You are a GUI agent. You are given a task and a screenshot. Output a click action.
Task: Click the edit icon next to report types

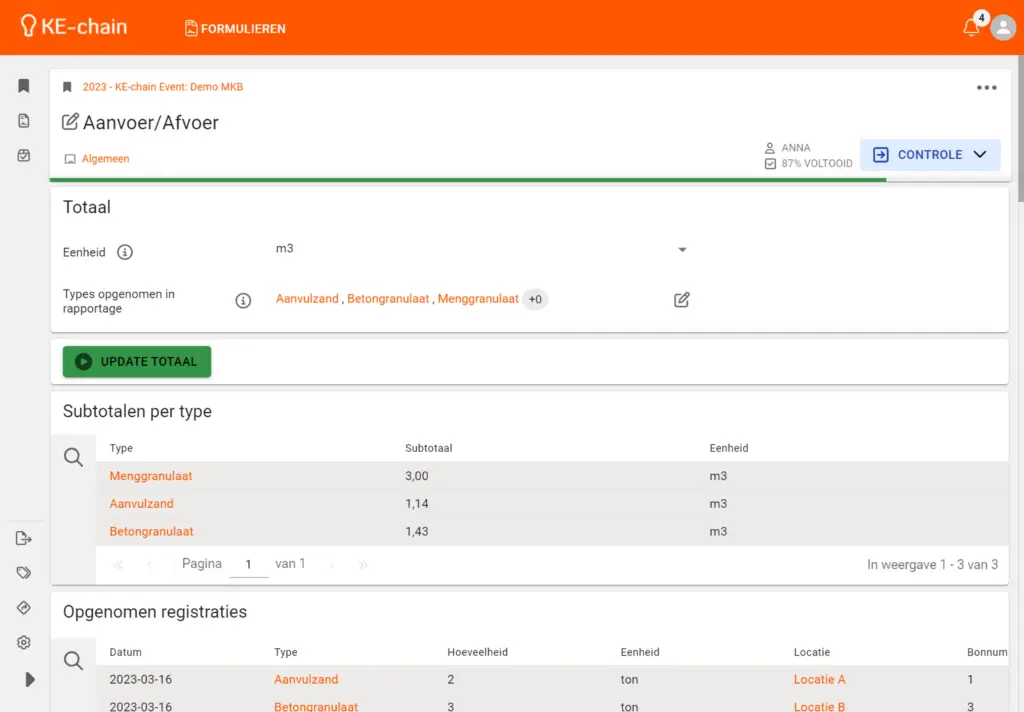(682, 299)
